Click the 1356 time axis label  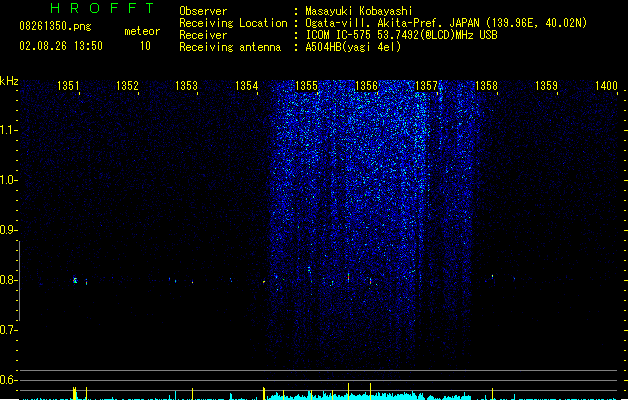pos(367,86)
